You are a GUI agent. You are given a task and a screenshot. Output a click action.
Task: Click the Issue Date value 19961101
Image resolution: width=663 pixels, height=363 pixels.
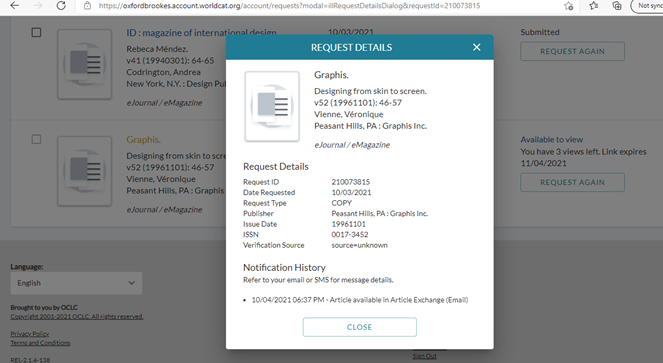pyautogui.click(x=348, y=224)
